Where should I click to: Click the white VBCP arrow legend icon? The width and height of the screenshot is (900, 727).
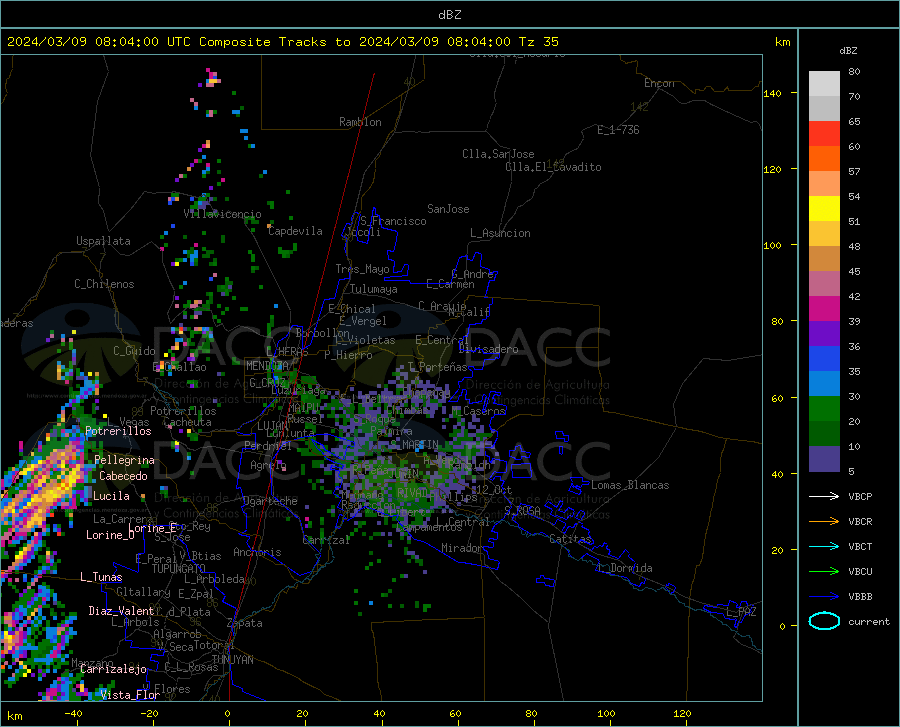824,496
